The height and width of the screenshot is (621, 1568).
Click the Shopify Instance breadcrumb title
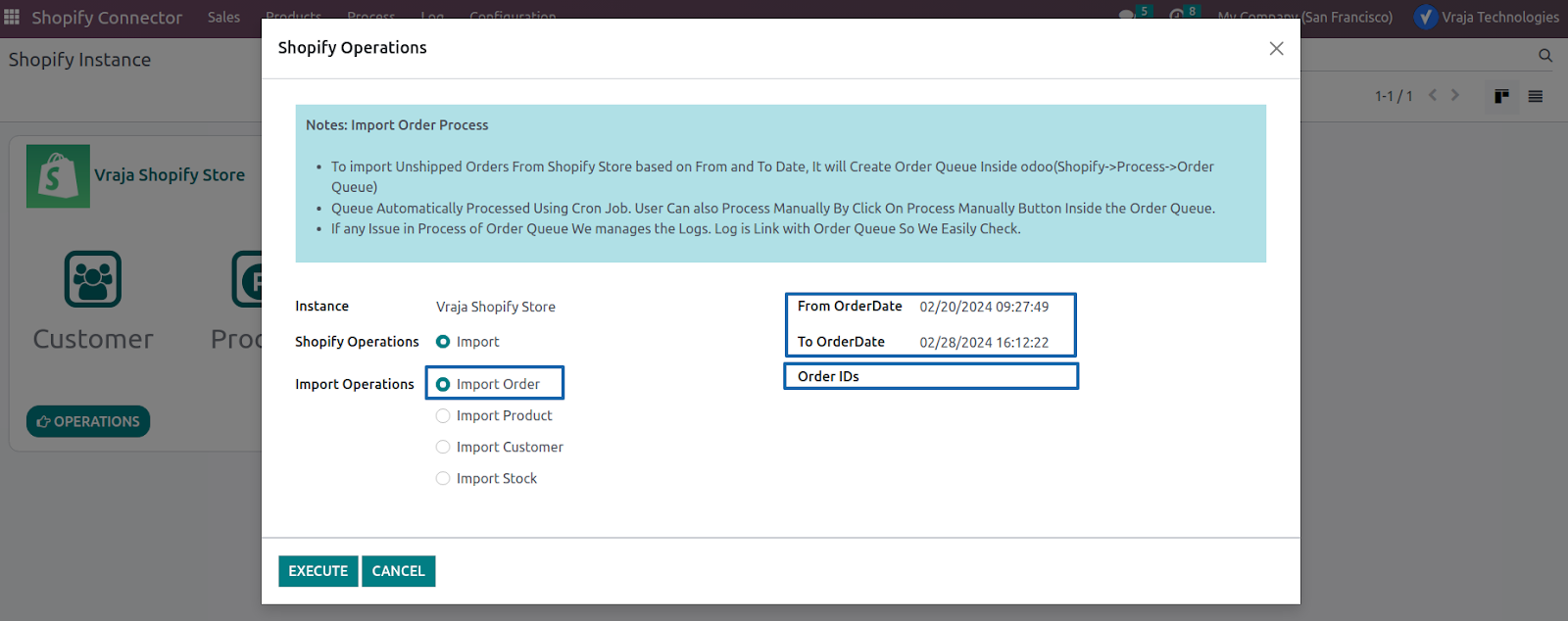click(80, 60)
